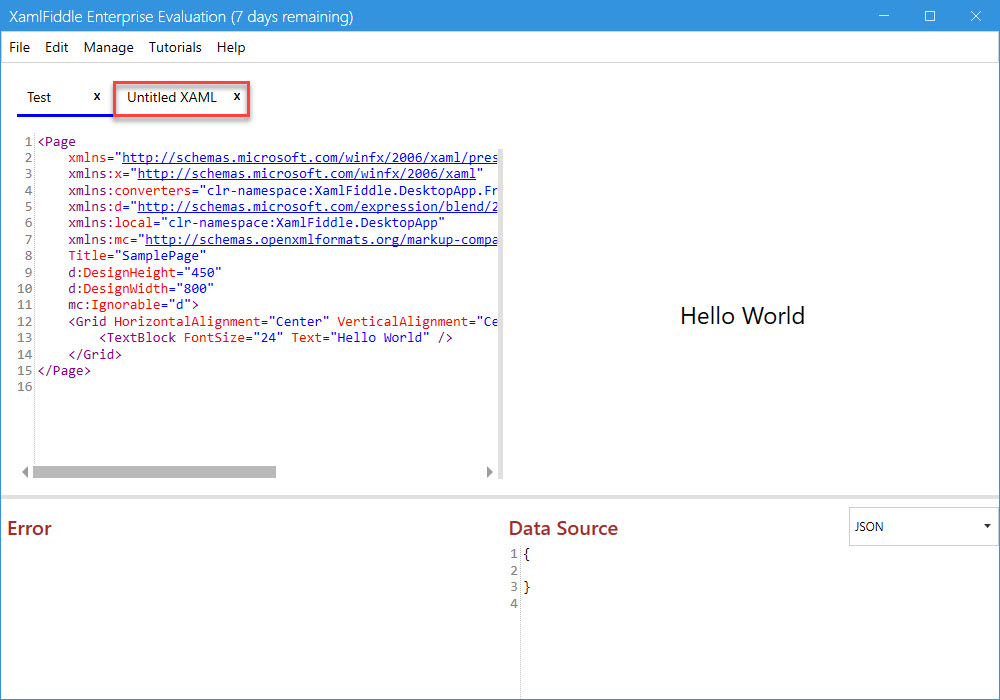This screenshot has height=700, width=1000.
Task: Click the Grid HorizontalAlignment code line
Action: coord(283,321)
